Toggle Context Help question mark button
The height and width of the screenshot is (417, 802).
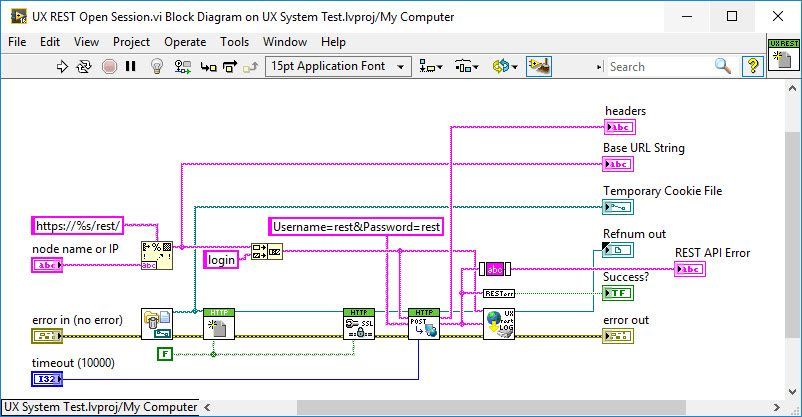(752, 66)
